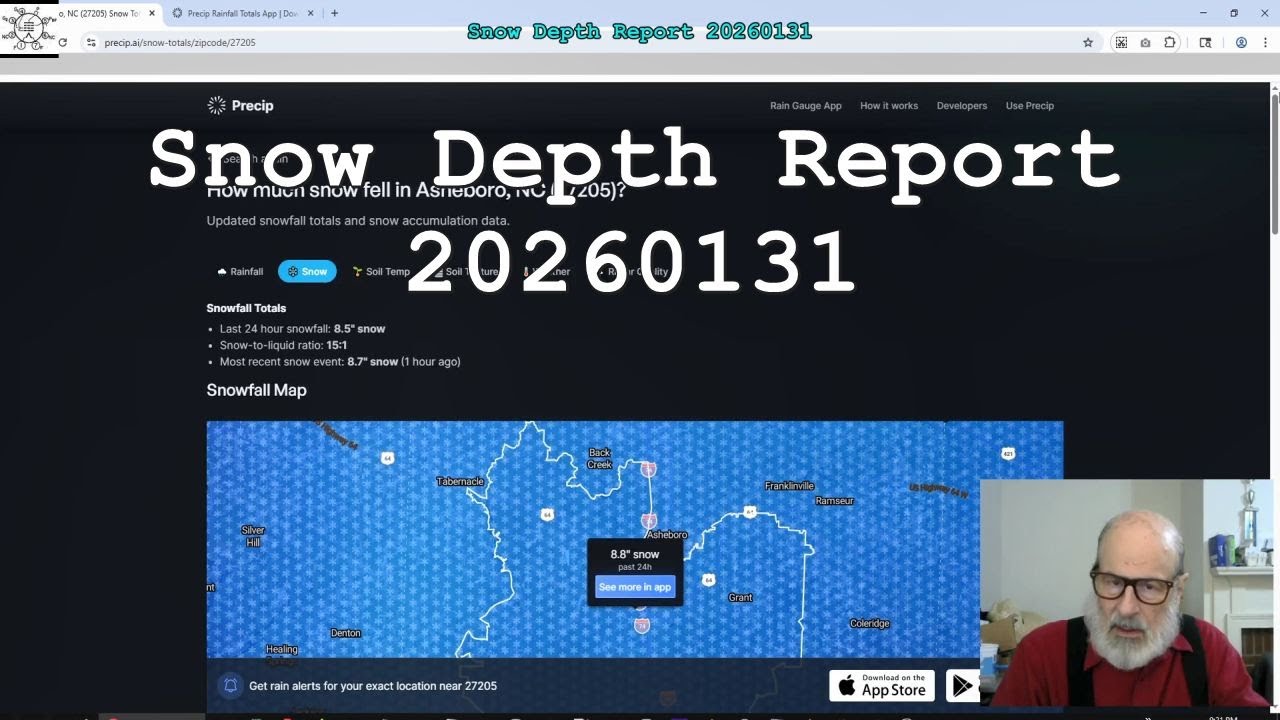Click the Coleridge map label
The height and width of the screenshot is (720, 1280).
(x=869, y=623)
